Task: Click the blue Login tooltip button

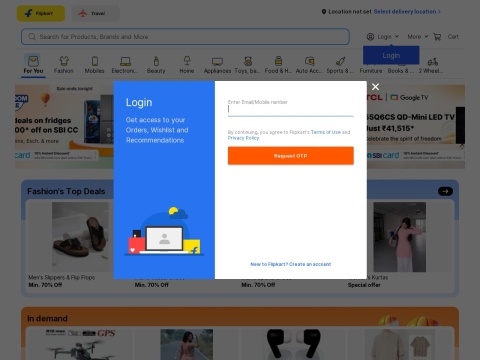Action: click(x=391, y=55)
